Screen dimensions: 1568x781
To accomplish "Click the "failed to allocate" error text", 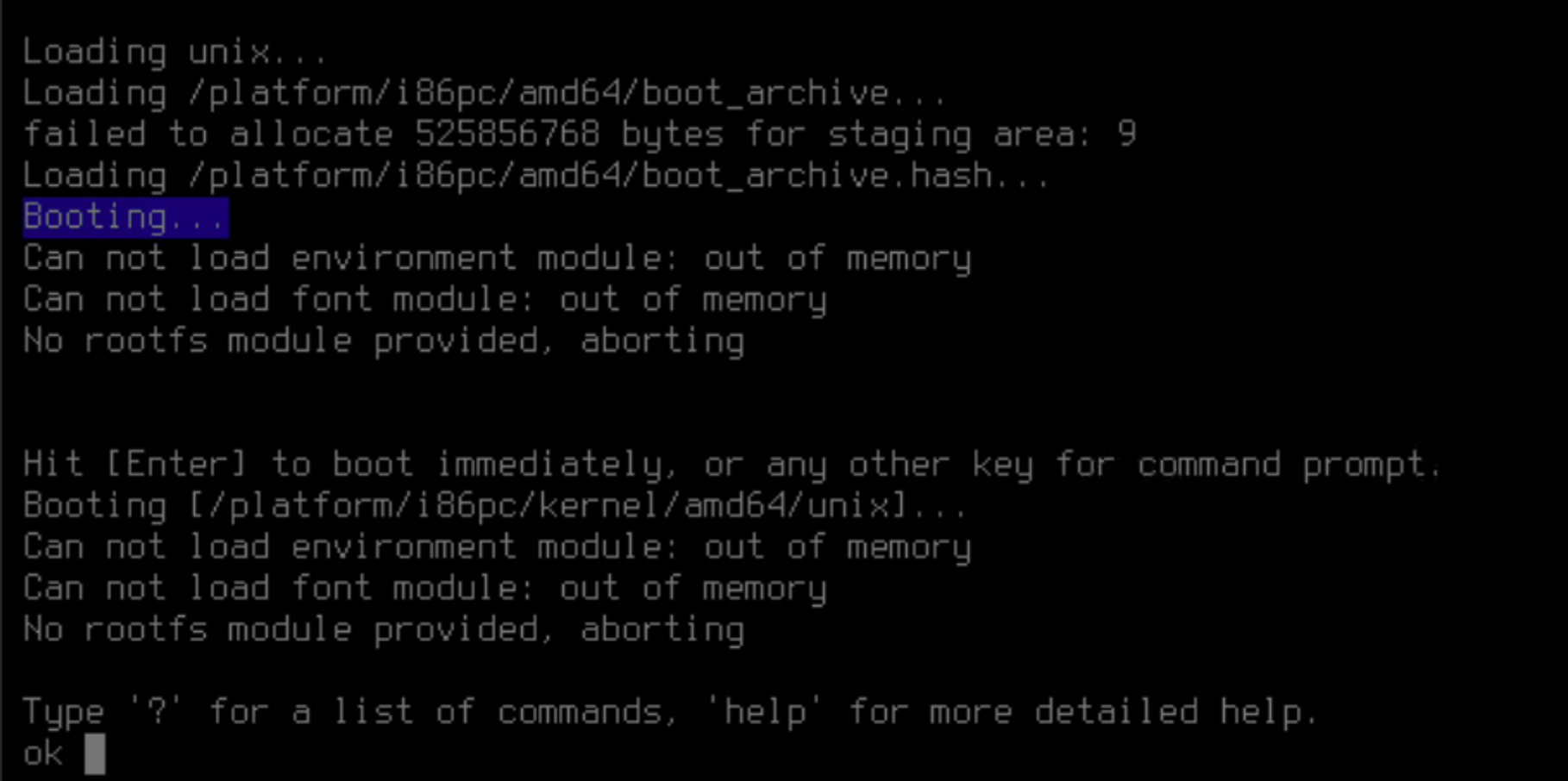I will (207, 134).
